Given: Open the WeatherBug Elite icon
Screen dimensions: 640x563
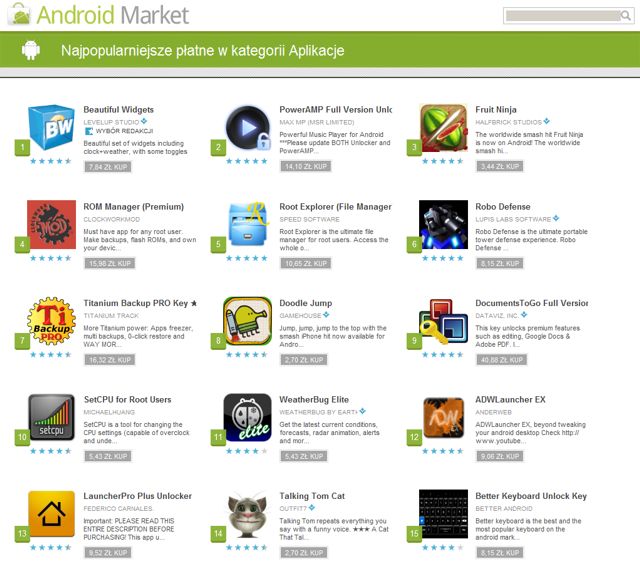Looking at the screenshot, I should (x=247, y=417).
